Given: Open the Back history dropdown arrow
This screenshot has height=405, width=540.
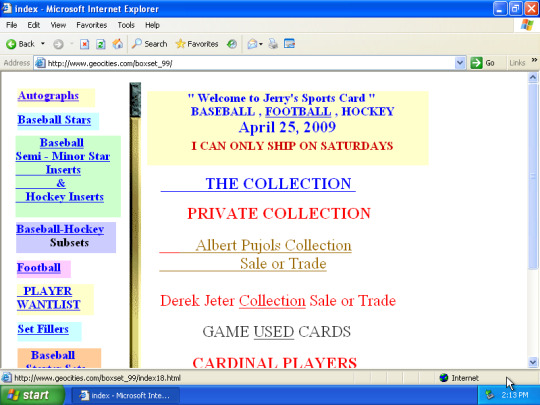Looking at the screenshot, I should [x=43, y=44].
